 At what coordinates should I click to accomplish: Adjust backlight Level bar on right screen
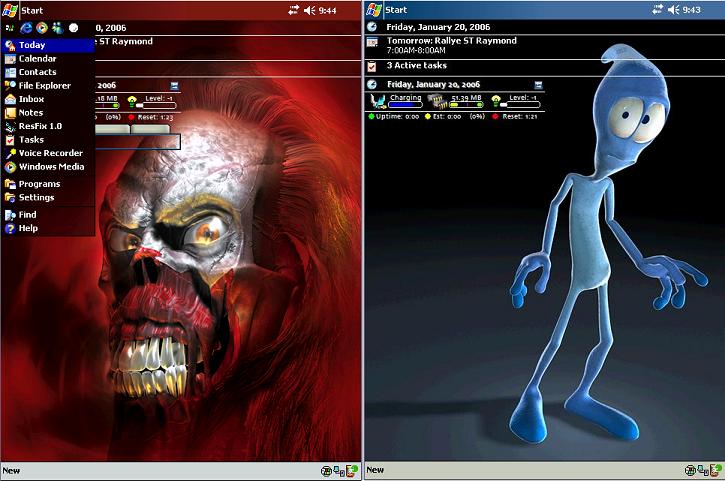coord(519,105)
